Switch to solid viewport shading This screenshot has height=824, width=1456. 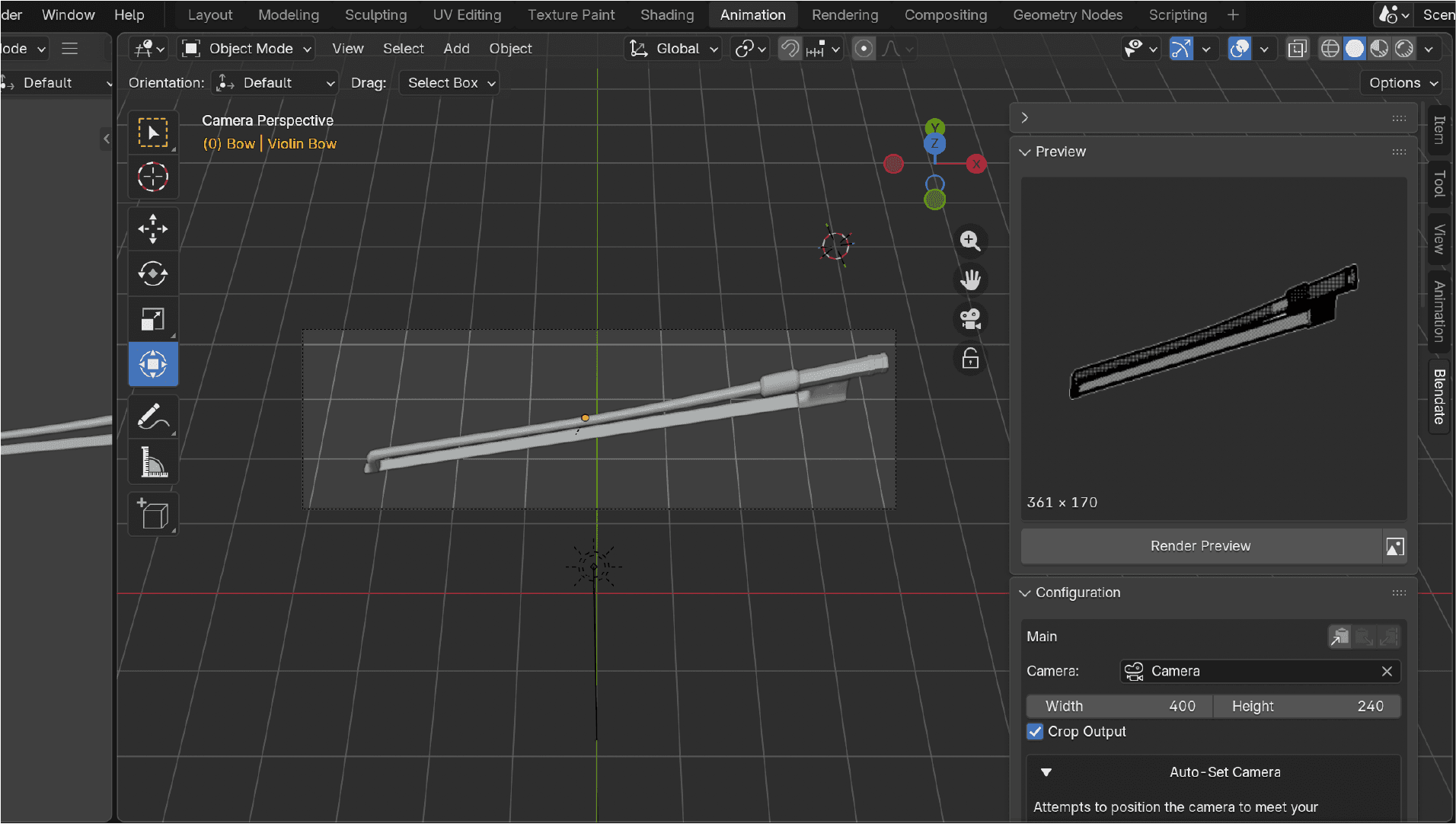point(1354,49)
